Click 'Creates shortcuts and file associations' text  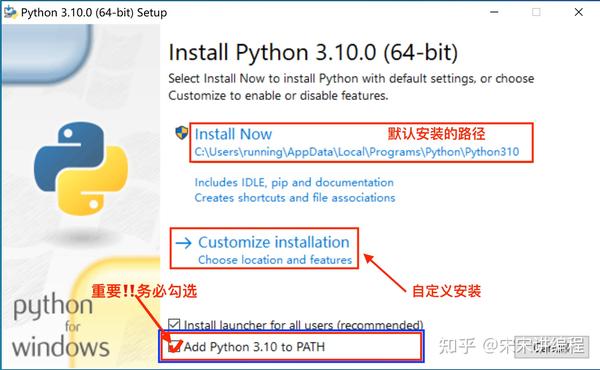coord(295,197)
